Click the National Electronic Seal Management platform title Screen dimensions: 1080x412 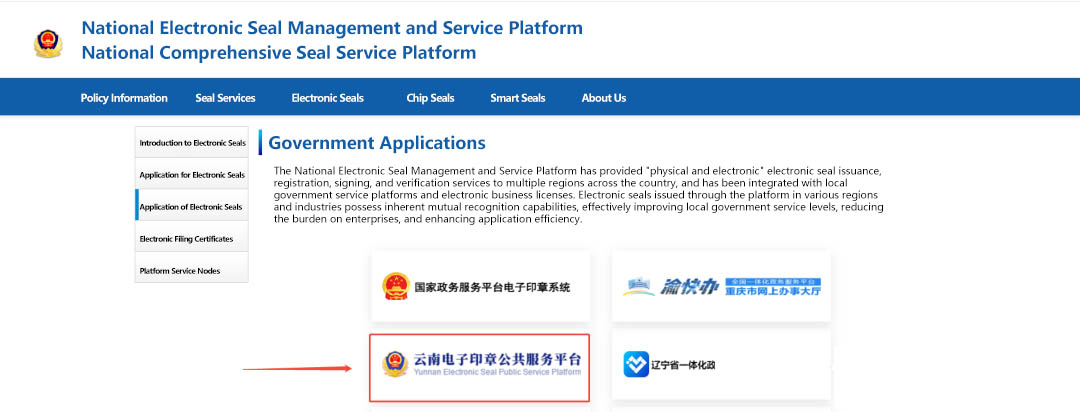pos(331,28)
